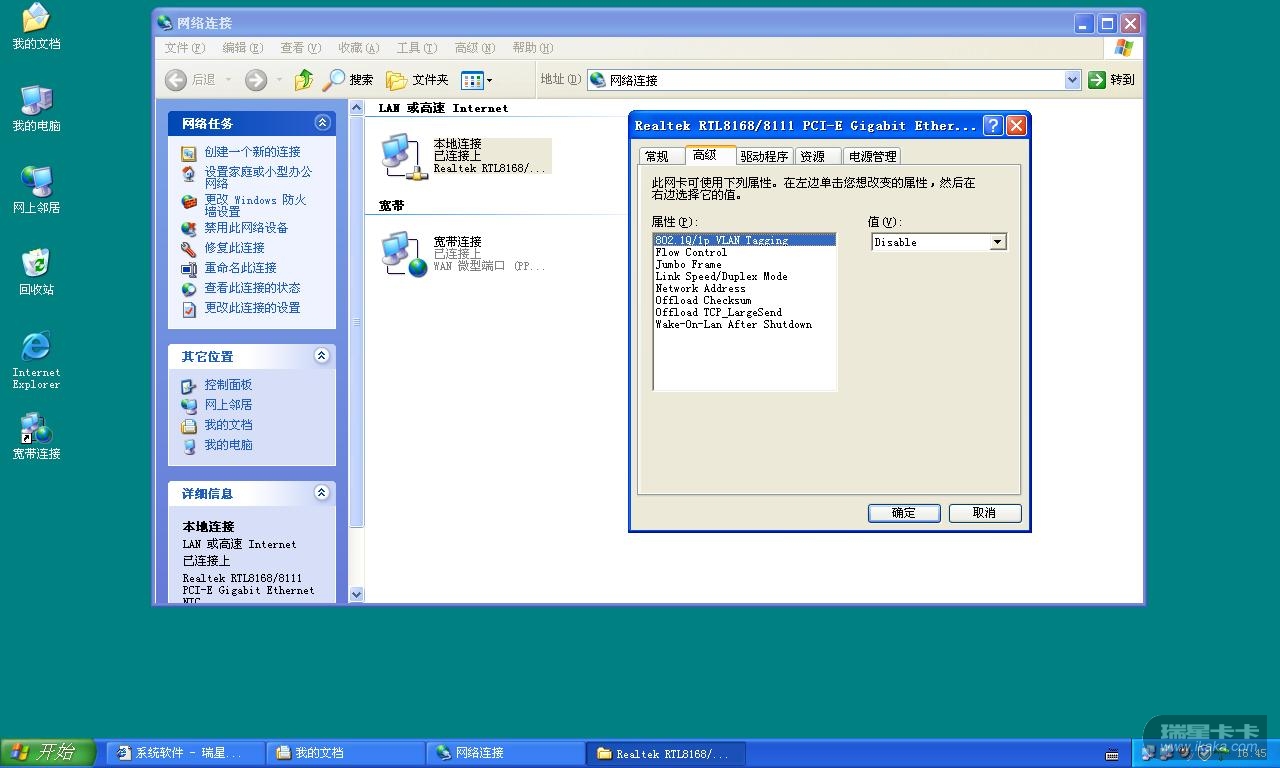The width and height of the screenshot is (1280, 768).
Task: Open 控制面板 in Other Places
Action: coord(228,385)
